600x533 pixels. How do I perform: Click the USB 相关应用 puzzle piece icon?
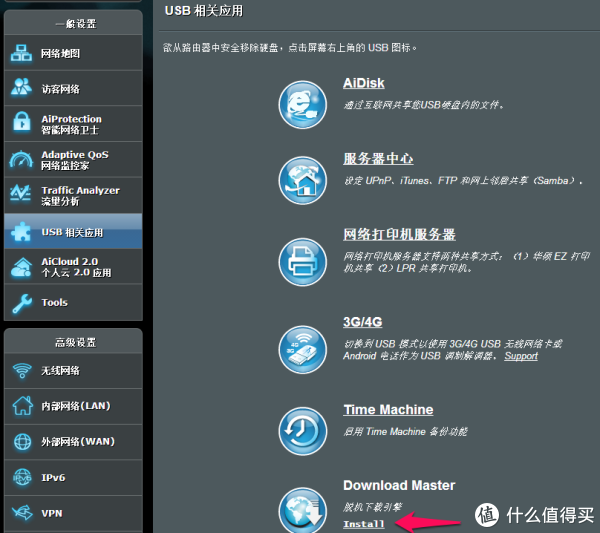(21, 232)
